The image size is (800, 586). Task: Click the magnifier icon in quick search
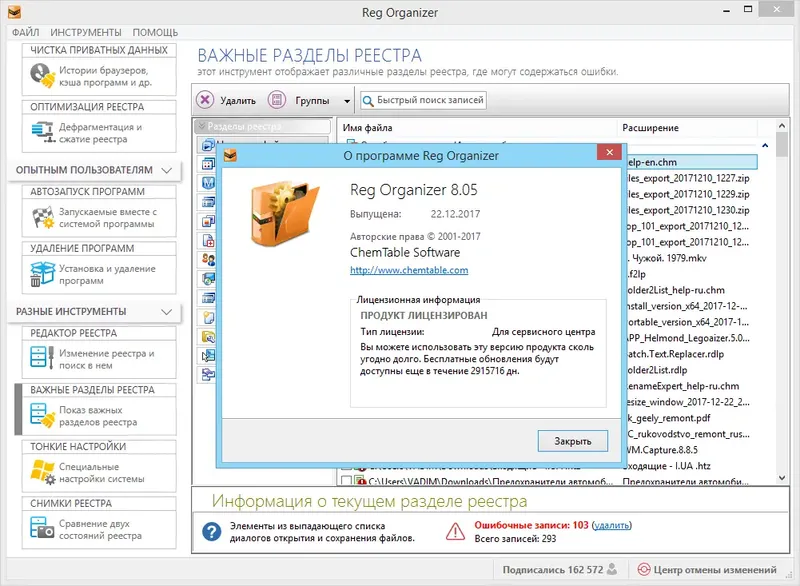click(367, 100)
